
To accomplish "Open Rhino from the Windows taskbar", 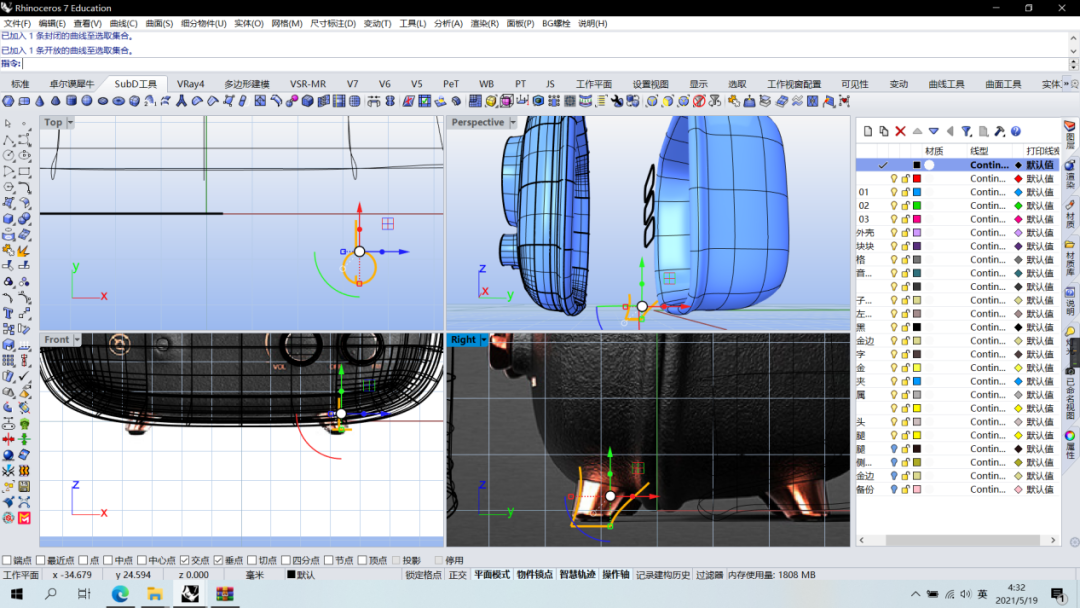I will click(x=190, y=594).
